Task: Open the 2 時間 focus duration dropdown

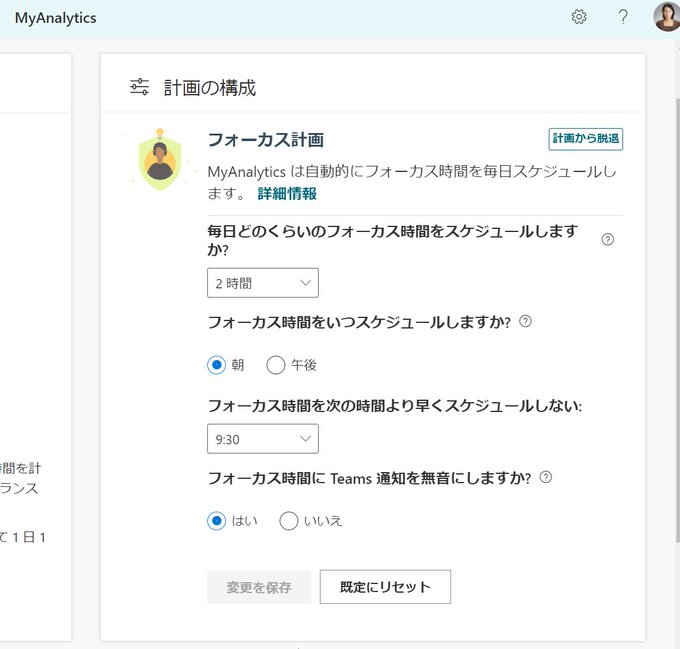Action: pos(263,283)
